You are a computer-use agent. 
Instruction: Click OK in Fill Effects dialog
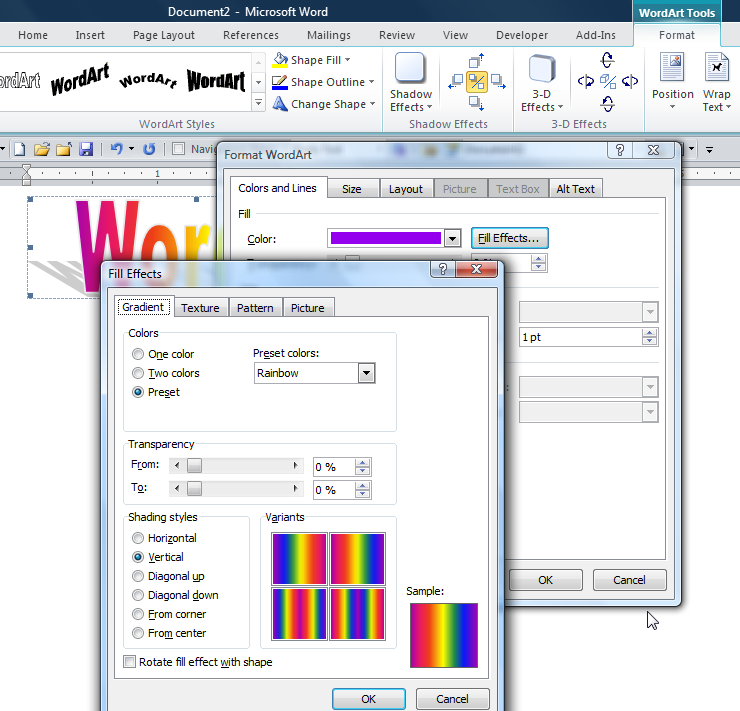[369, 699]
